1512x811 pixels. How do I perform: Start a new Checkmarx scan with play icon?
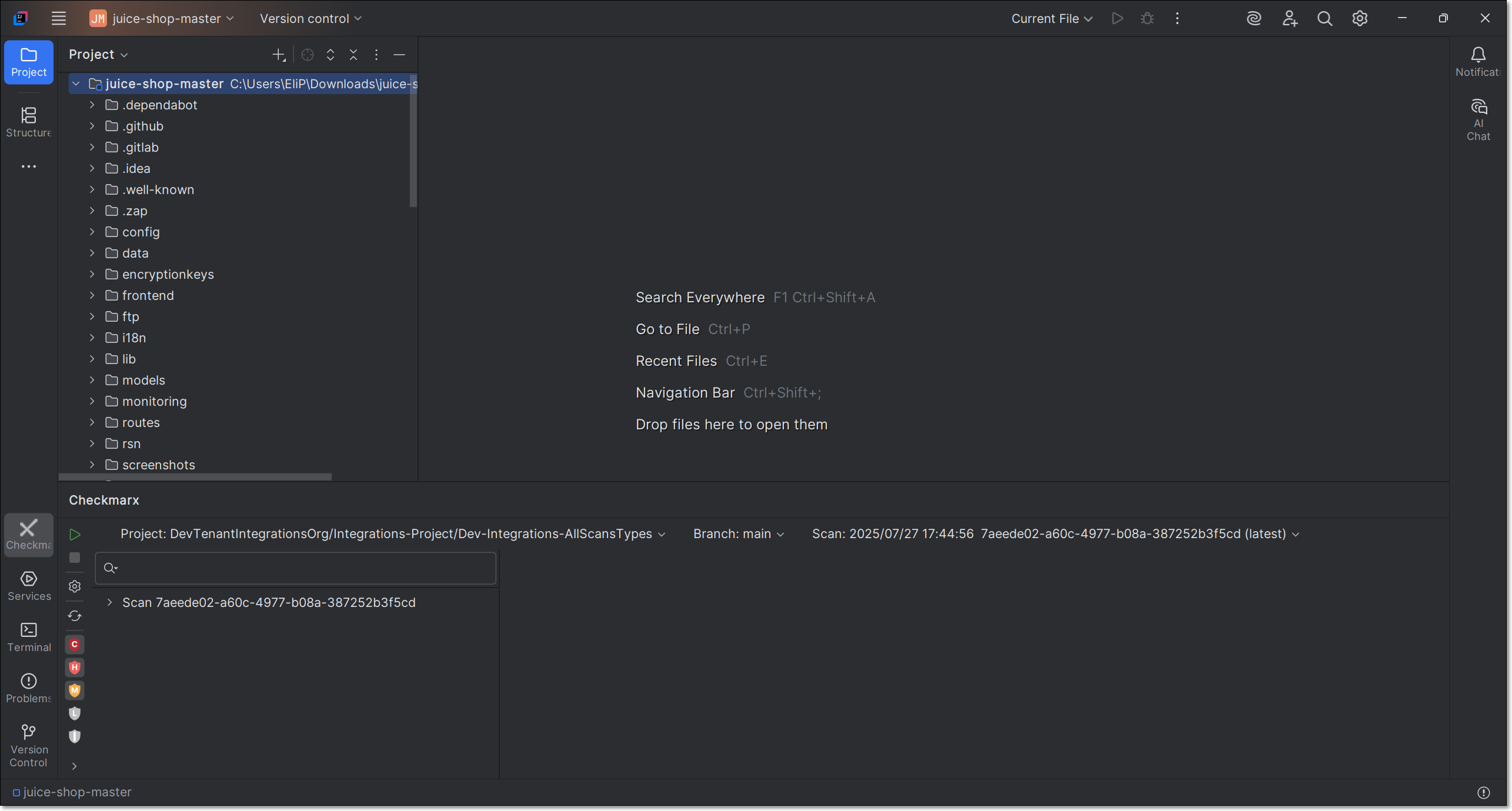click(75, 535)
